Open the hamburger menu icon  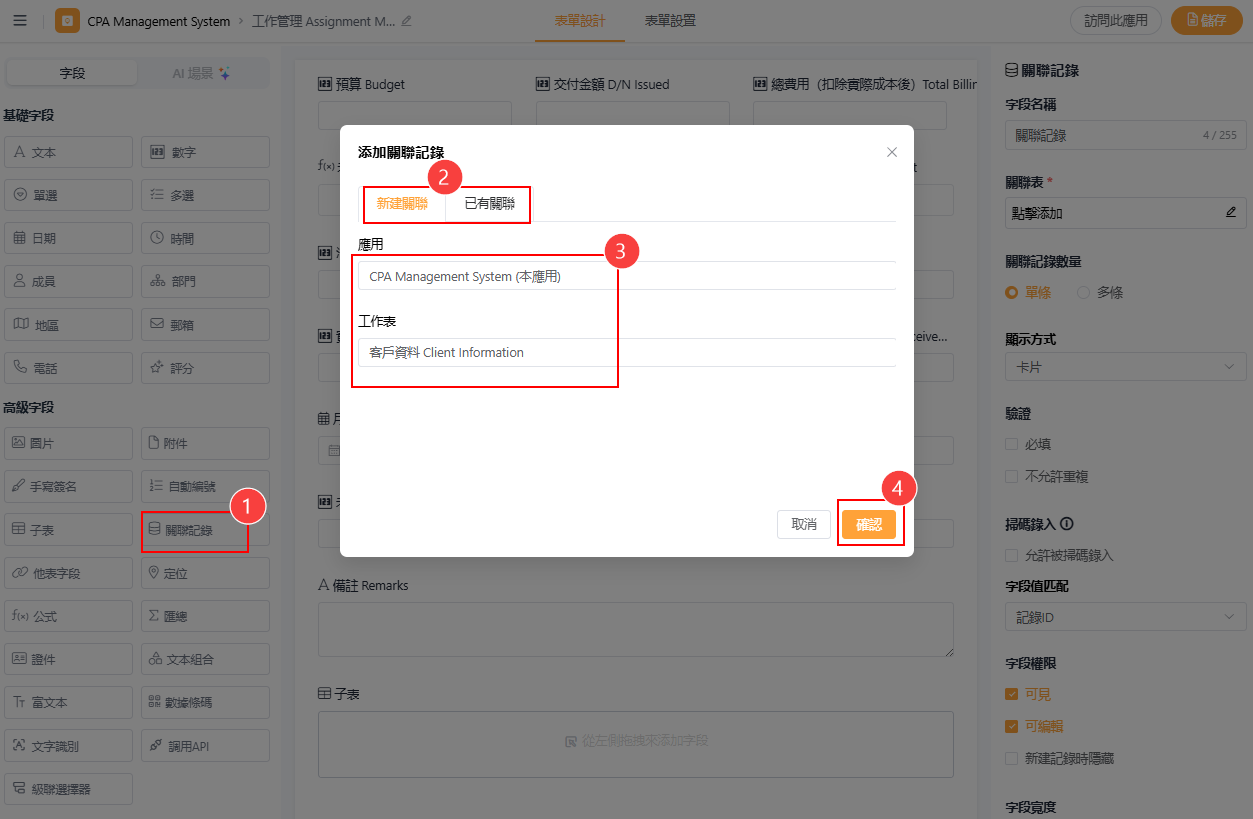20,21
